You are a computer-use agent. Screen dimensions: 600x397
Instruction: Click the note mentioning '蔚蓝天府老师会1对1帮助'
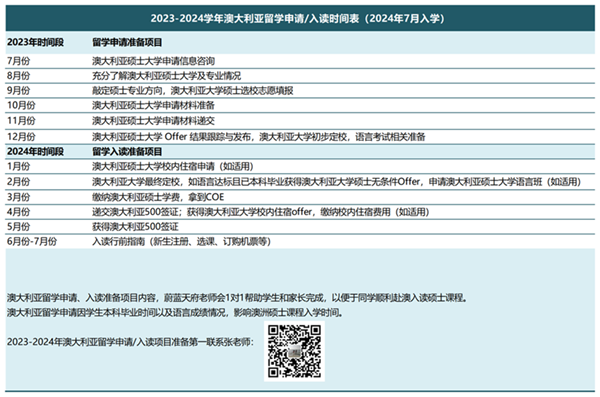click(x=237, y=297)
